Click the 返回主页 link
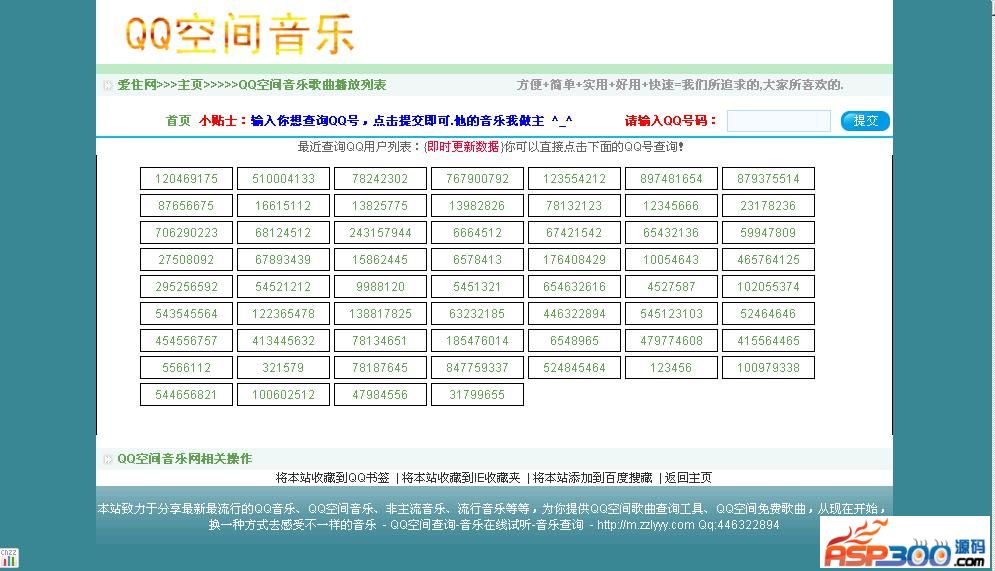Viewport: 995px width, 571px height. [x=688, y=478]
